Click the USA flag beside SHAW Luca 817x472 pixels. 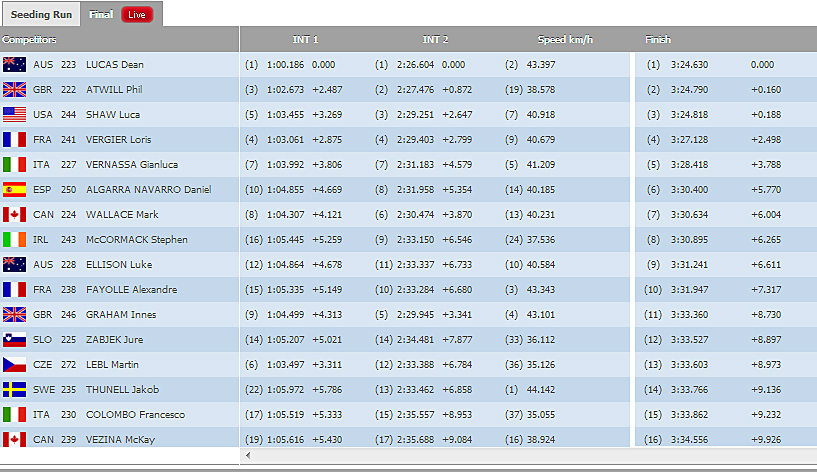point(14,115)
